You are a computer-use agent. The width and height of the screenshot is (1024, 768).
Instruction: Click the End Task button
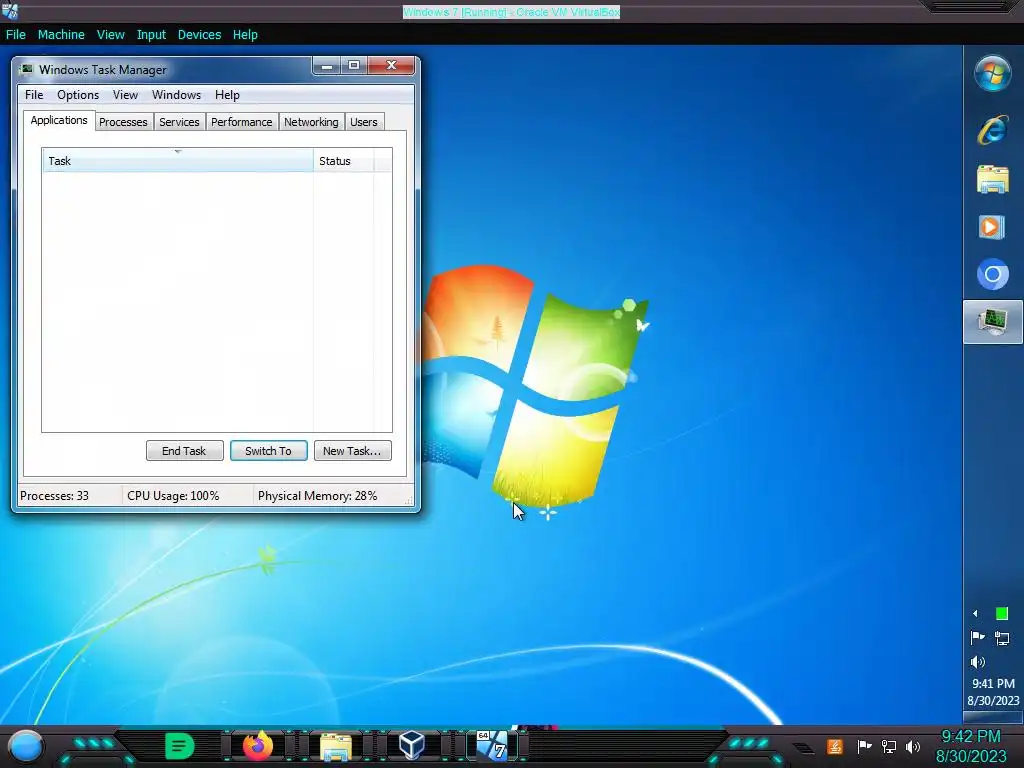[x=184, y=451]
